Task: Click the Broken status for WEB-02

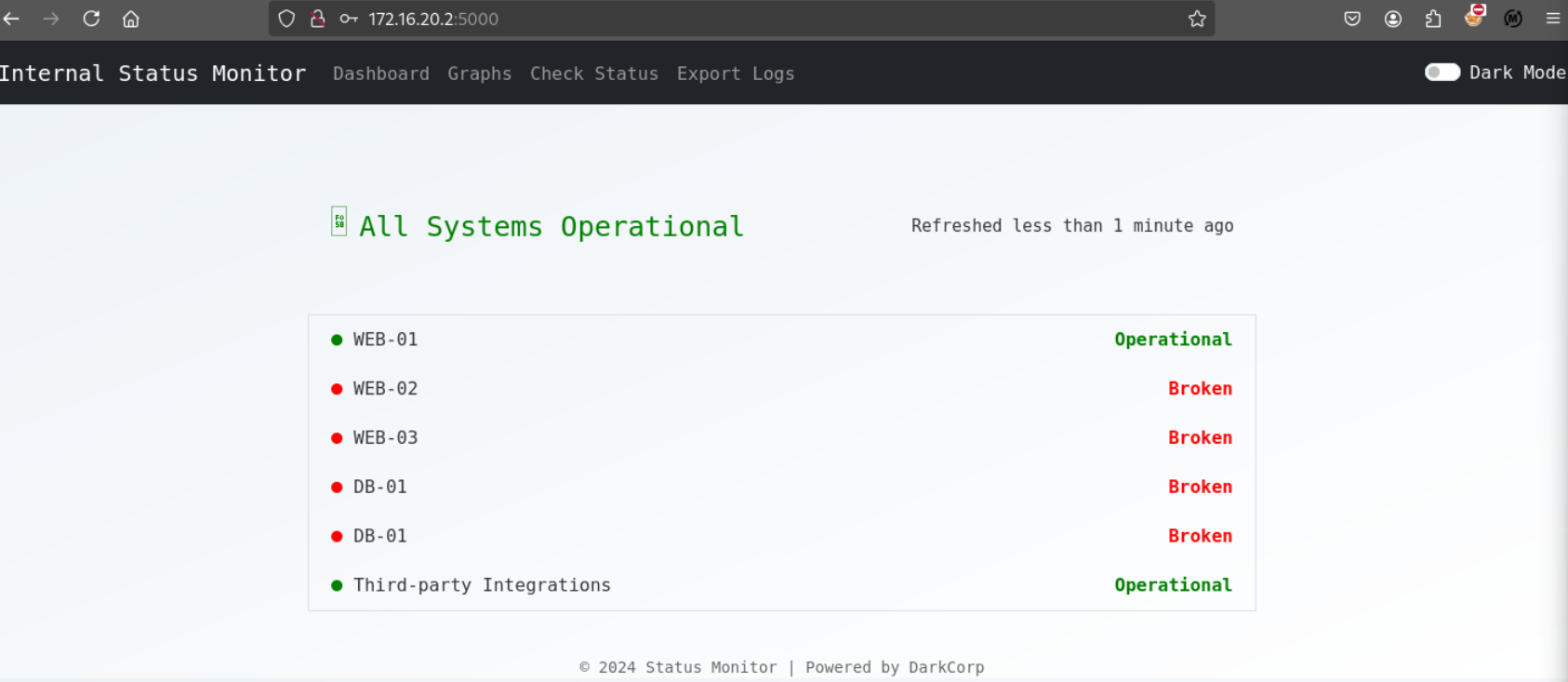Action: [x=1200, y=389]
